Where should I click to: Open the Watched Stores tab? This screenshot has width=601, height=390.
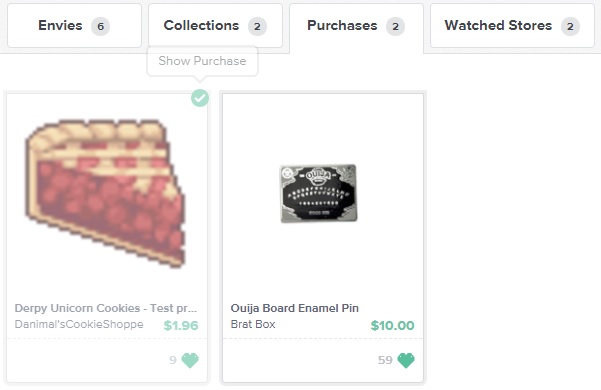(x=512, y=26)
